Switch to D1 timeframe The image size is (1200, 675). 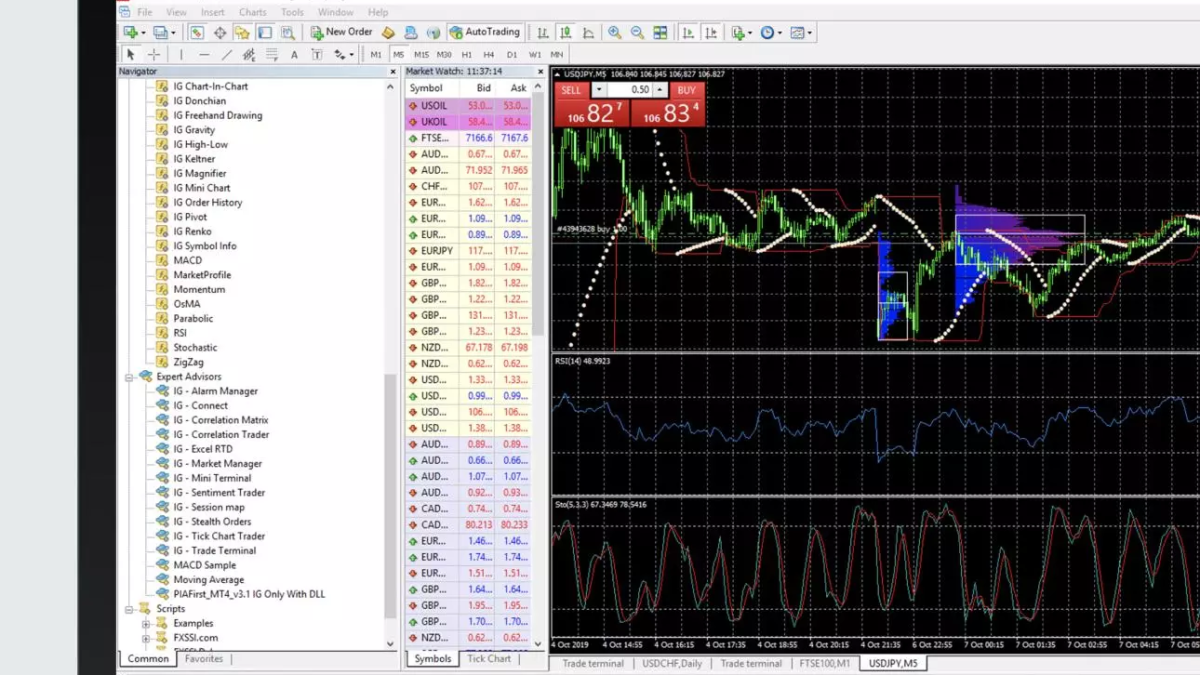[x=512, y=54]
